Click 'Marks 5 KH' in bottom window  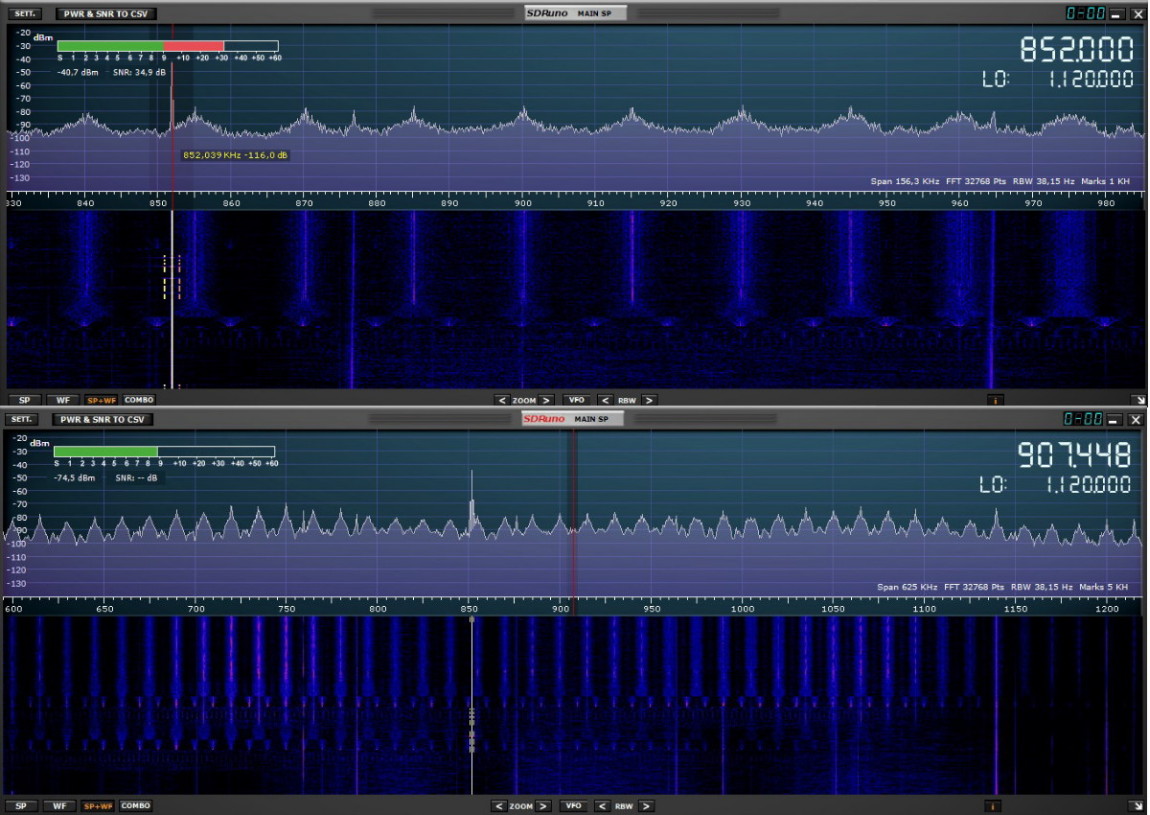tap(1102, 587)
